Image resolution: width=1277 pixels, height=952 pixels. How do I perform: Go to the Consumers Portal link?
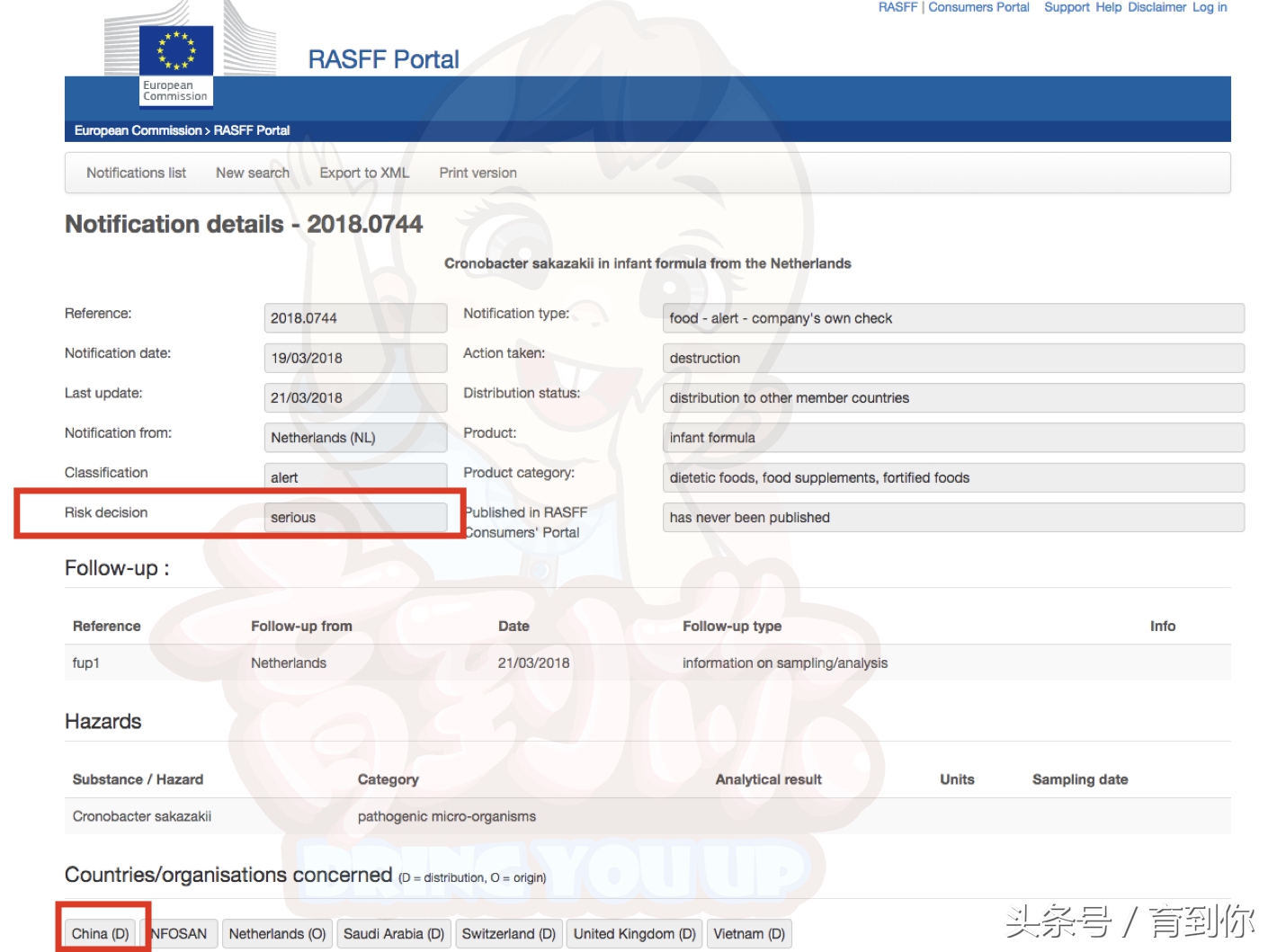coord(978,7)
